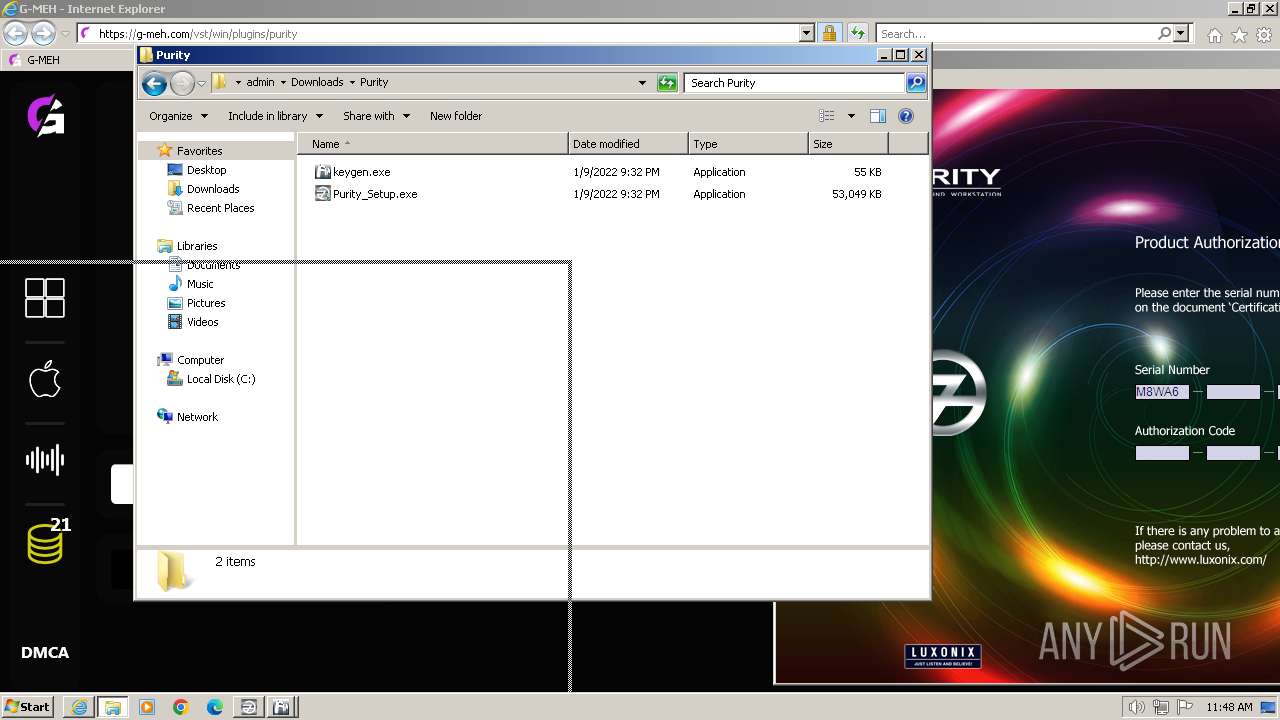Viewport: 1280px width, 720px height.
Task: Open IE address bar dropdown arrow
Action: 806,33
